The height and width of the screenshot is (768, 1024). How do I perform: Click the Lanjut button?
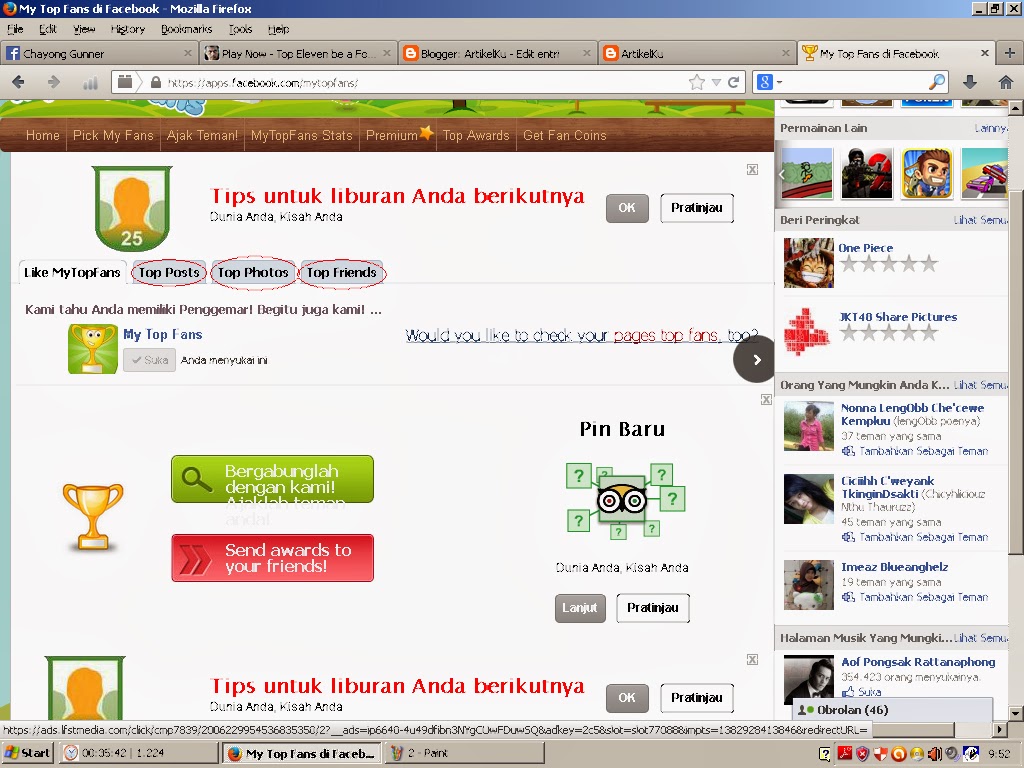tap(580, 608)
